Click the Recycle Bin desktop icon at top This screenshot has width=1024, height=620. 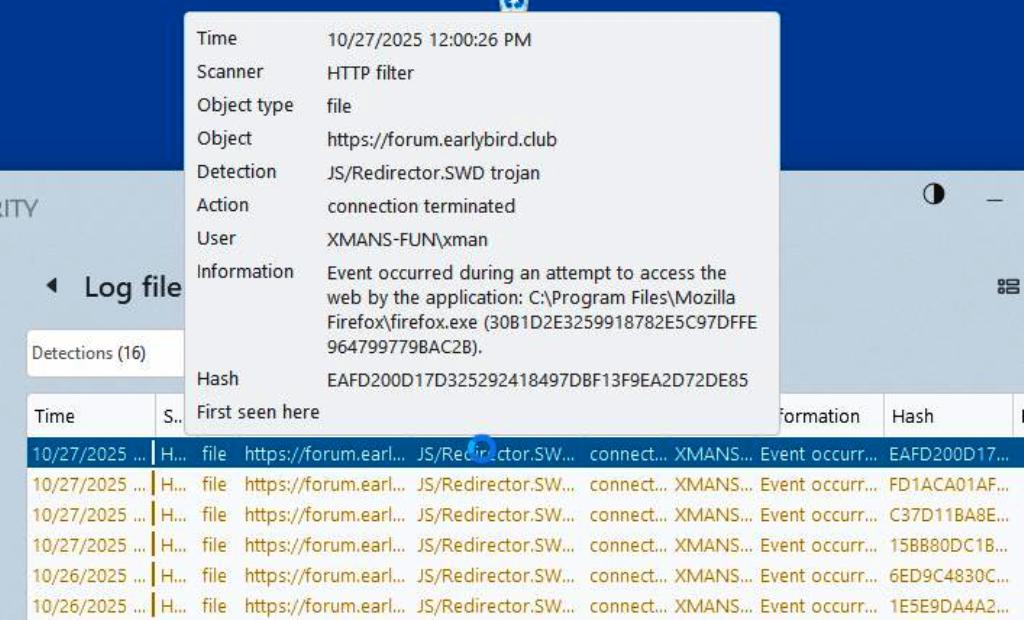coord(513,5)
